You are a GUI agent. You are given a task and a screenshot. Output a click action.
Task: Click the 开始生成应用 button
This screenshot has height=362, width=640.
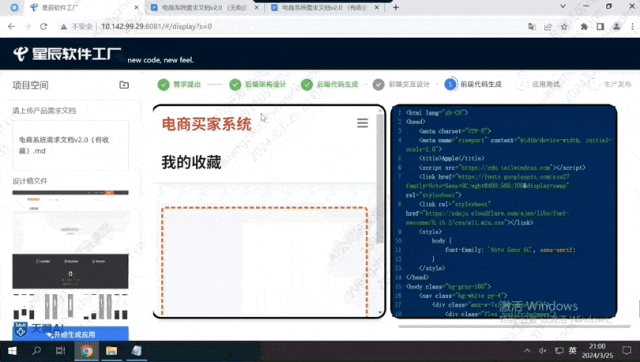(70, 334)
